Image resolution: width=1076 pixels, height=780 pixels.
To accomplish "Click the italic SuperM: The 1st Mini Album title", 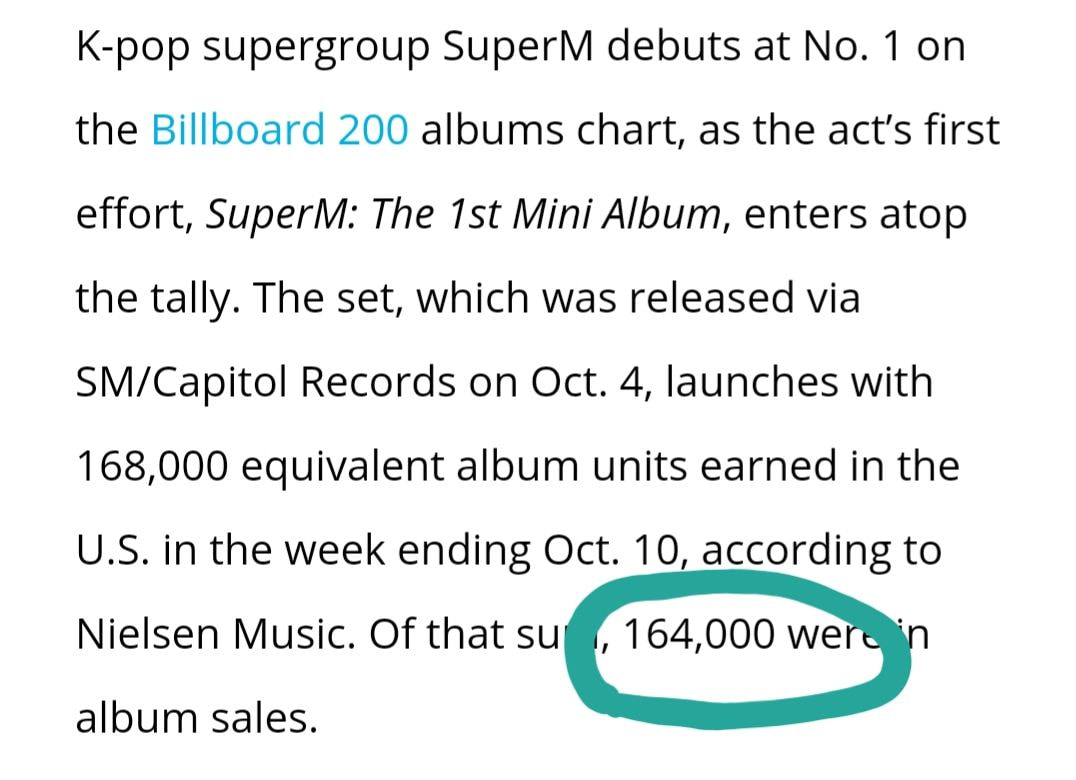I will coord(465,215).
